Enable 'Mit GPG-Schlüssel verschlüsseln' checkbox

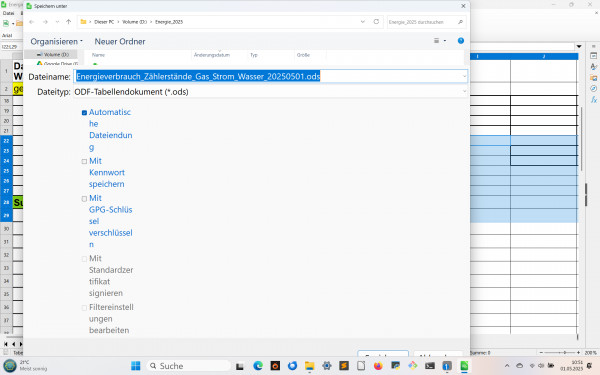coord(84,199)
